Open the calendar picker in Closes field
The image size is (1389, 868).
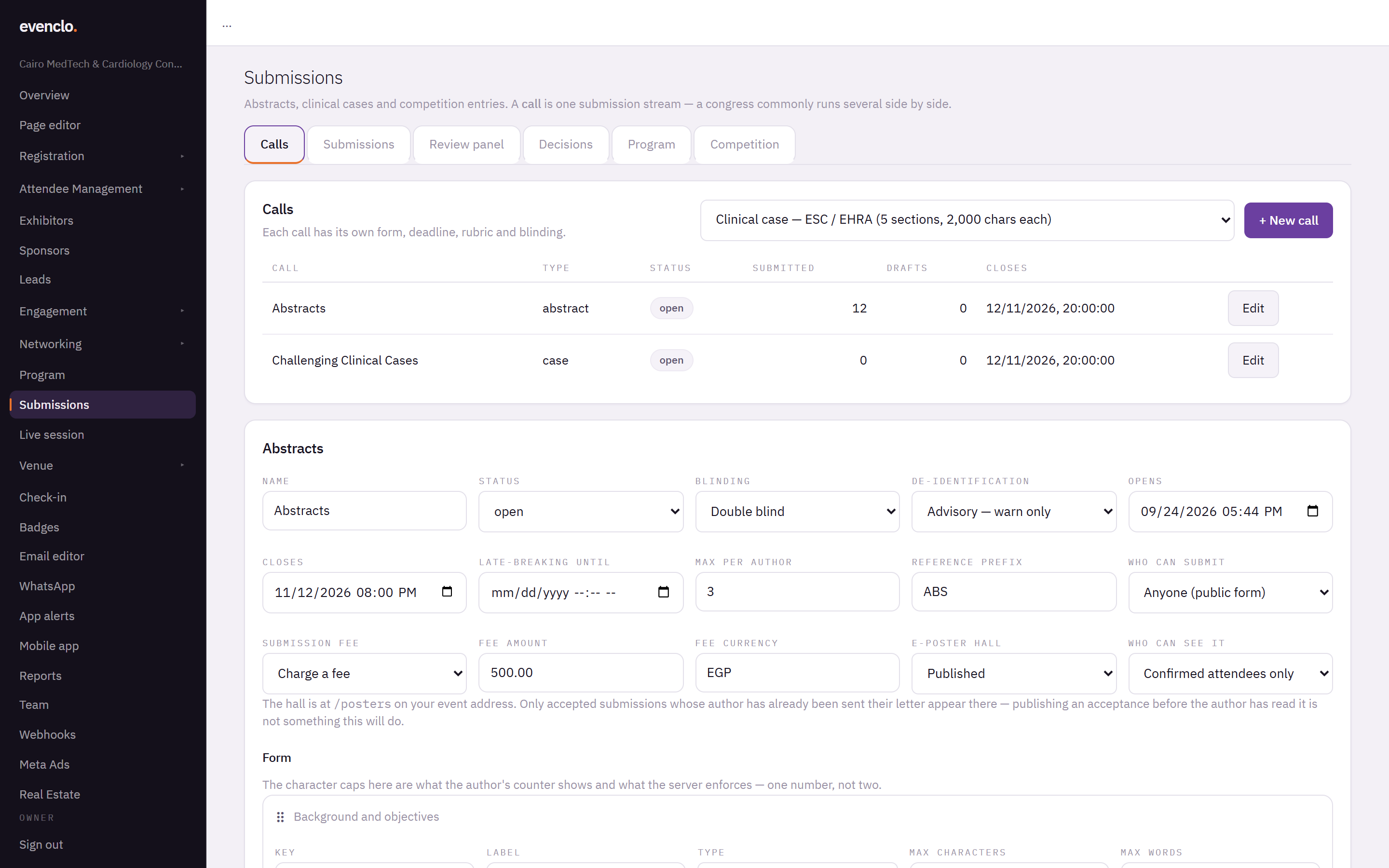point(447,592)
